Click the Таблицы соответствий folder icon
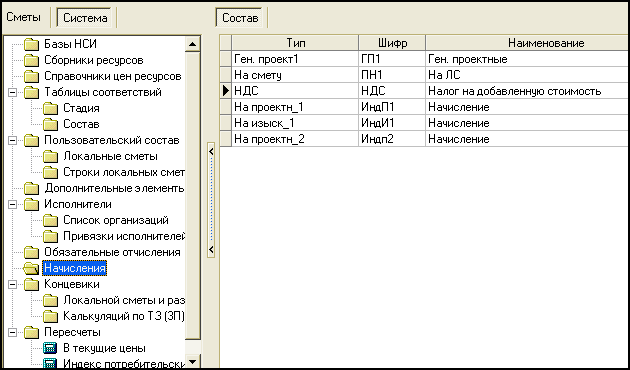Image resolution: width=630 pixels, height=370 pixels. point(31,92)
